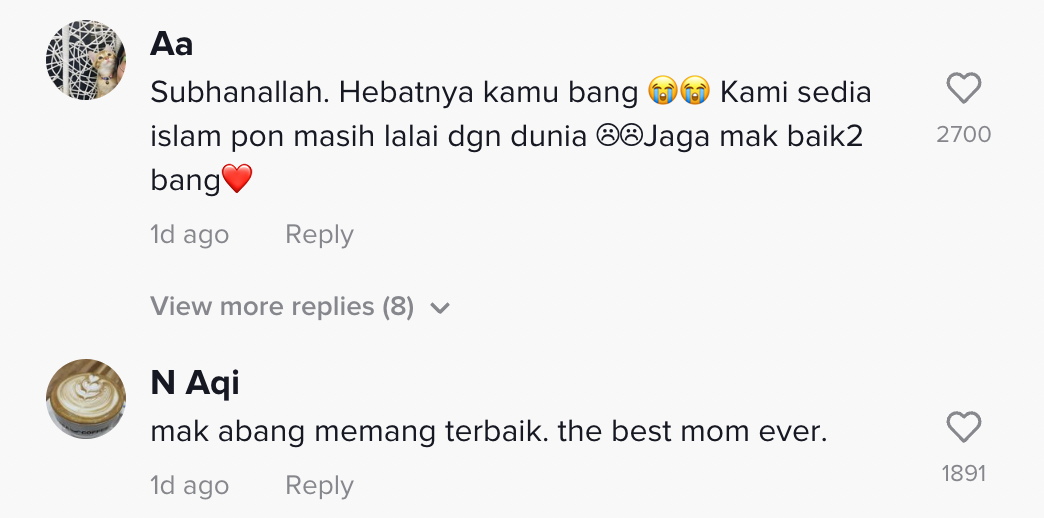1044x518 pixels.
Task: Like N Aqi's comment with the heart
Action: coord(963,429)
